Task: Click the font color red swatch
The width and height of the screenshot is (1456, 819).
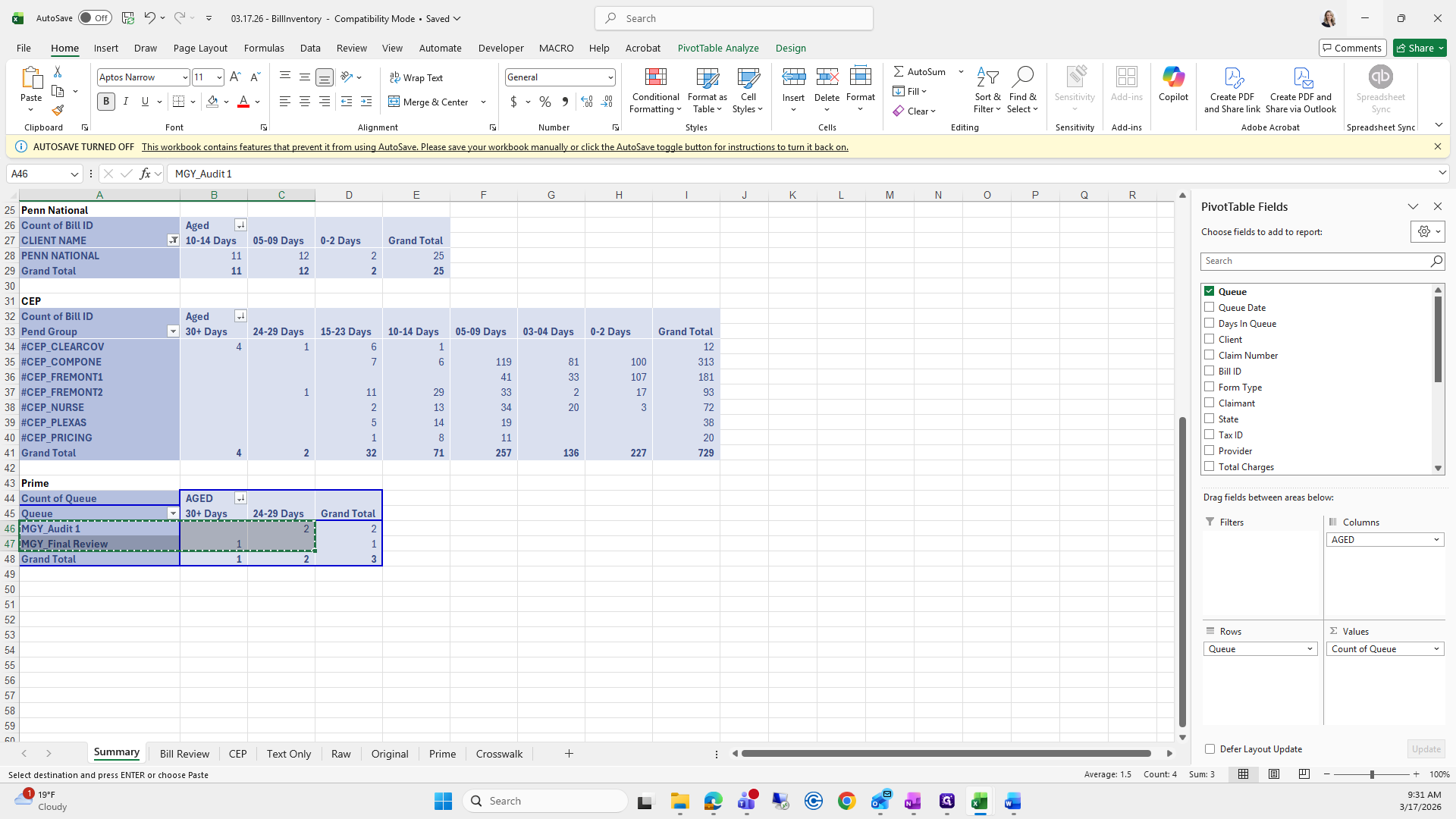Action: tap(243, 102)
